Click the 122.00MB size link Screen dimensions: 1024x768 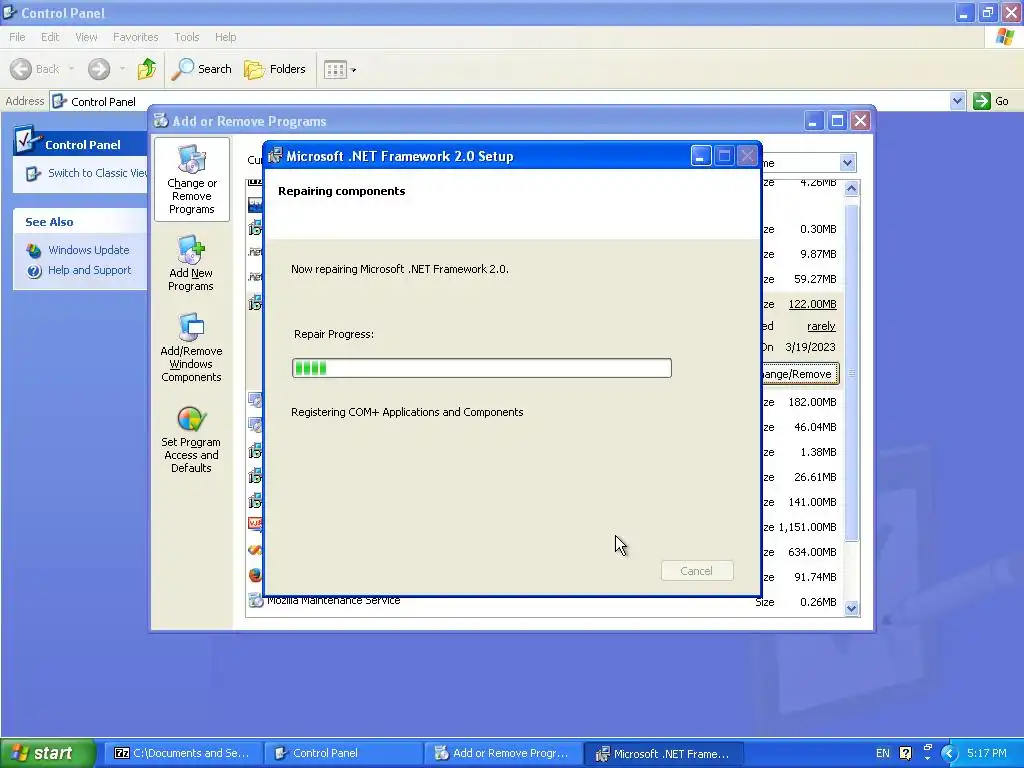812,304
